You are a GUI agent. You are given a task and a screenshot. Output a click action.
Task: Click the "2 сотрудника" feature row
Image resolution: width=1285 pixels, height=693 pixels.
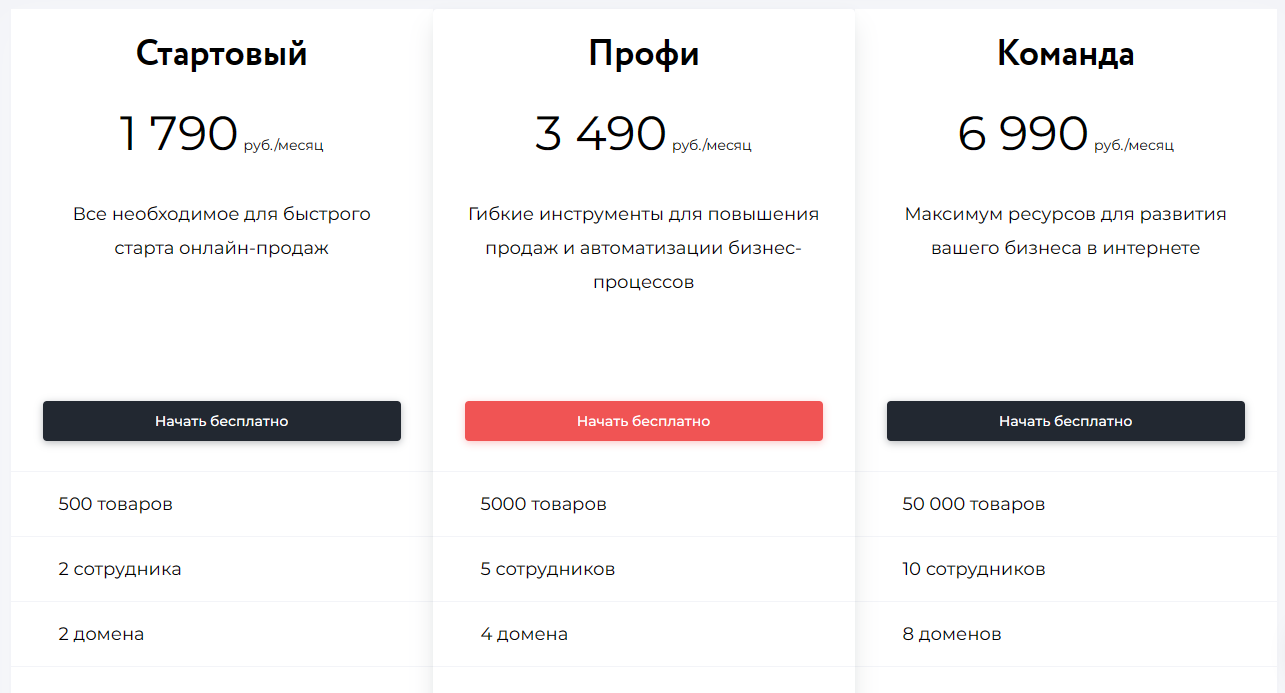click(x=120, y=569)
